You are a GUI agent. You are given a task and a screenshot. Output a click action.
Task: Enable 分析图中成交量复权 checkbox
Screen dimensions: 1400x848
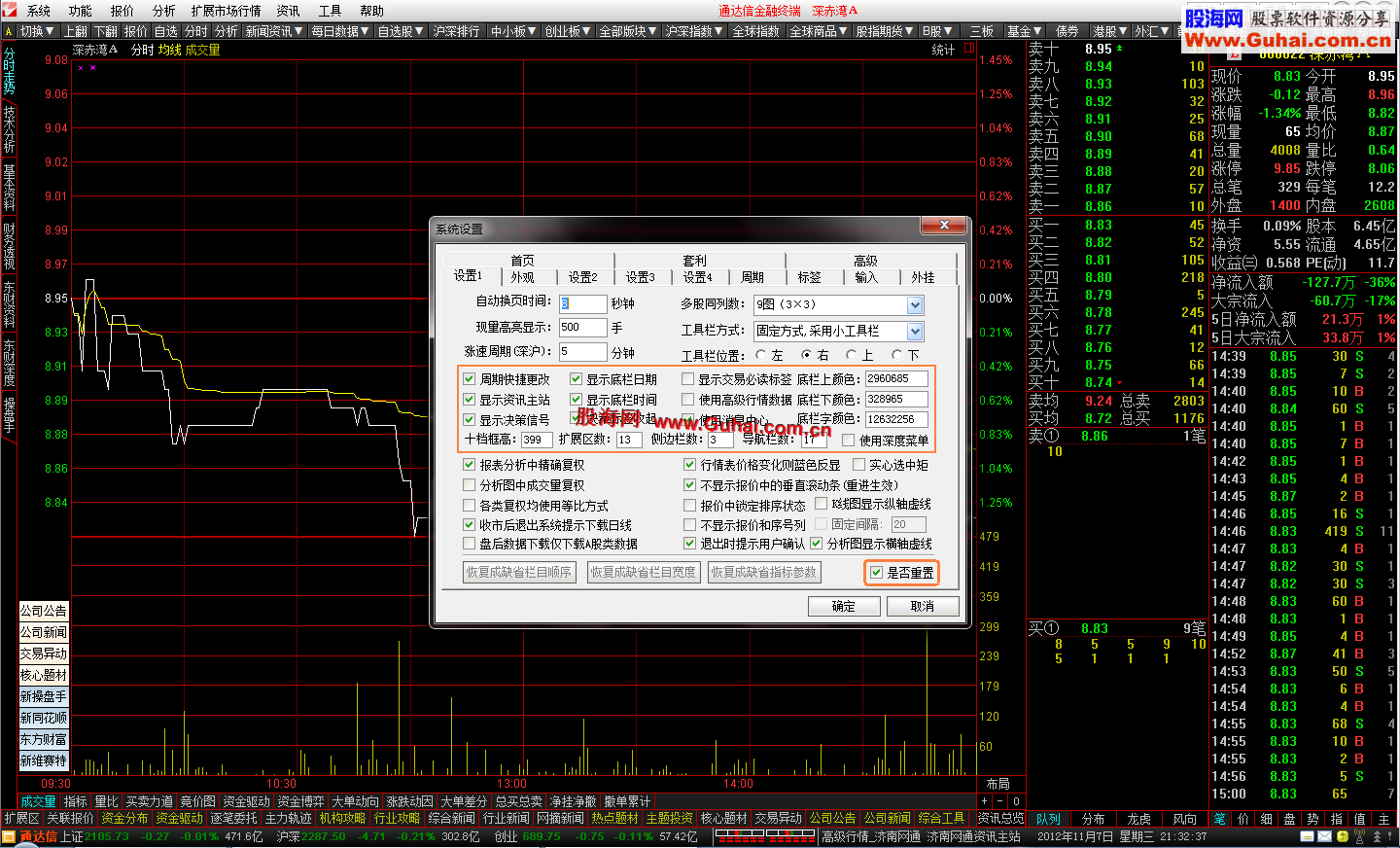(x=470, y=485)
